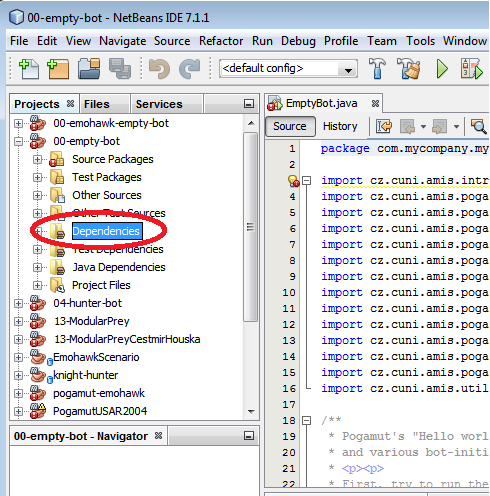Viewport: 490px width, 496px height.
Task: Toggle the History editor view button
Action: tap(340, 127)
